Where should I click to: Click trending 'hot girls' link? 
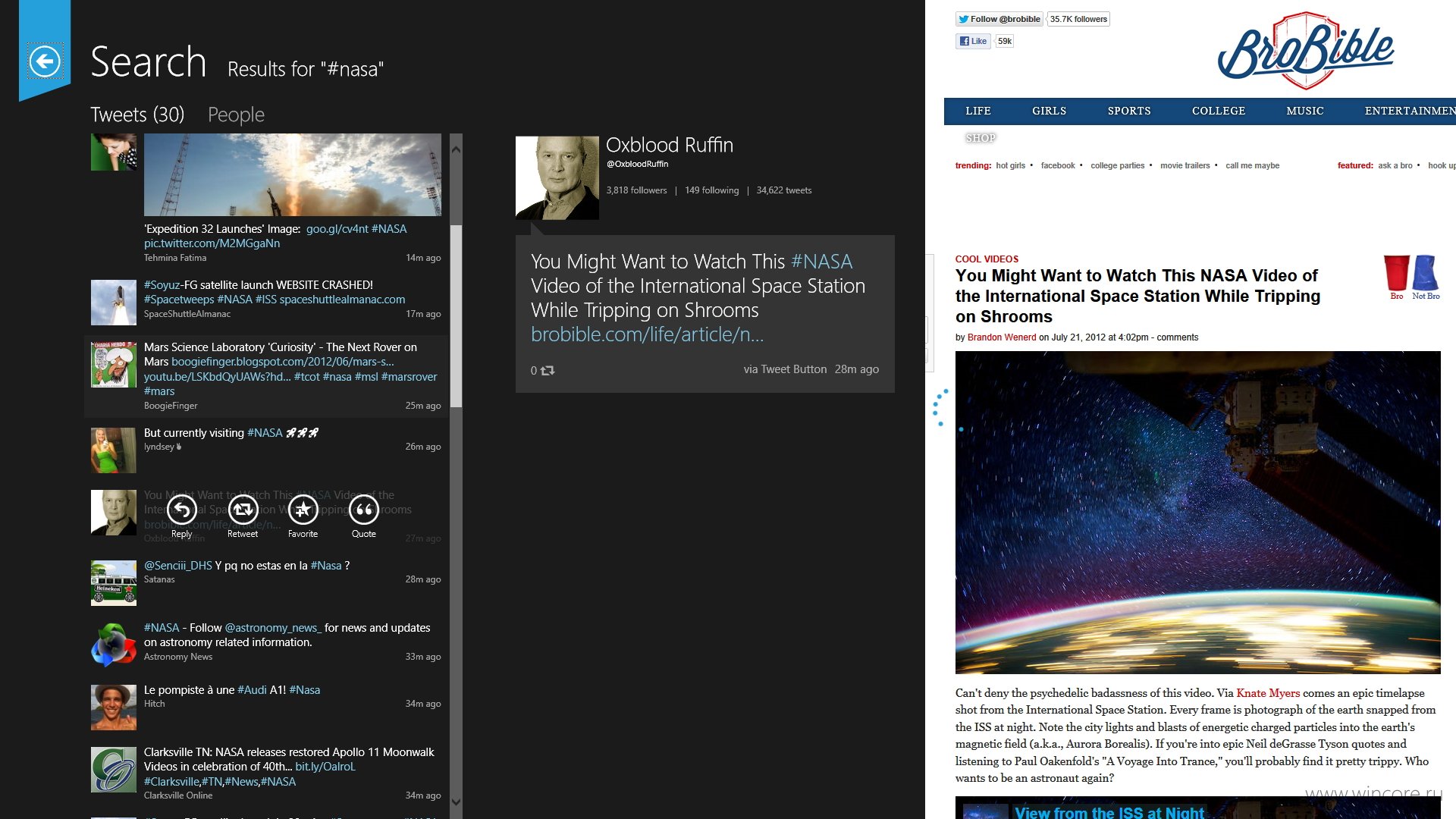pyautogui.click(x=1010, y=165)
